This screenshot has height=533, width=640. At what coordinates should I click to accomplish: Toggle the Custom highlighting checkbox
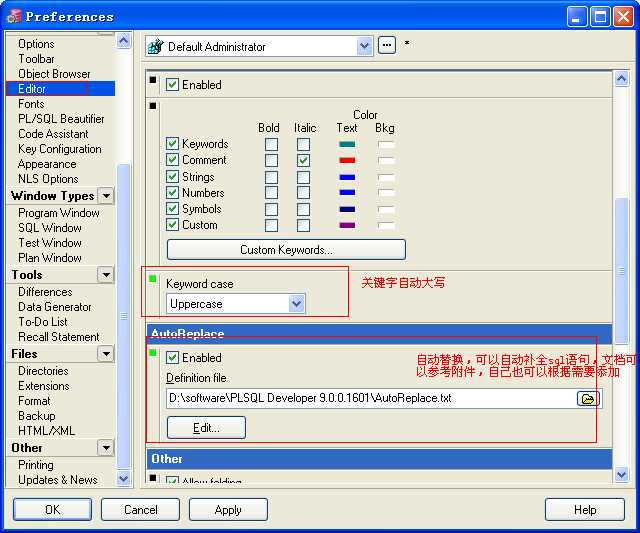click(172, 224)
